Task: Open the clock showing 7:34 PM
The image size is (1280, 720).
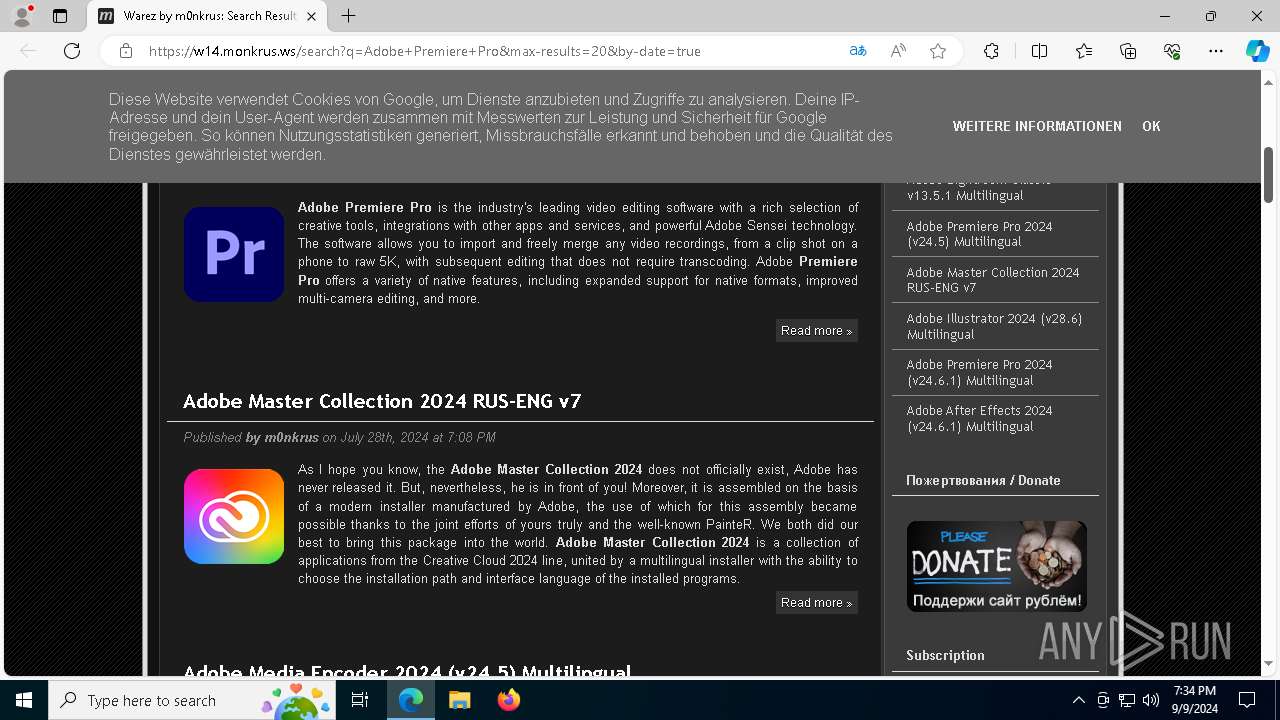Action: (1195, 700)
